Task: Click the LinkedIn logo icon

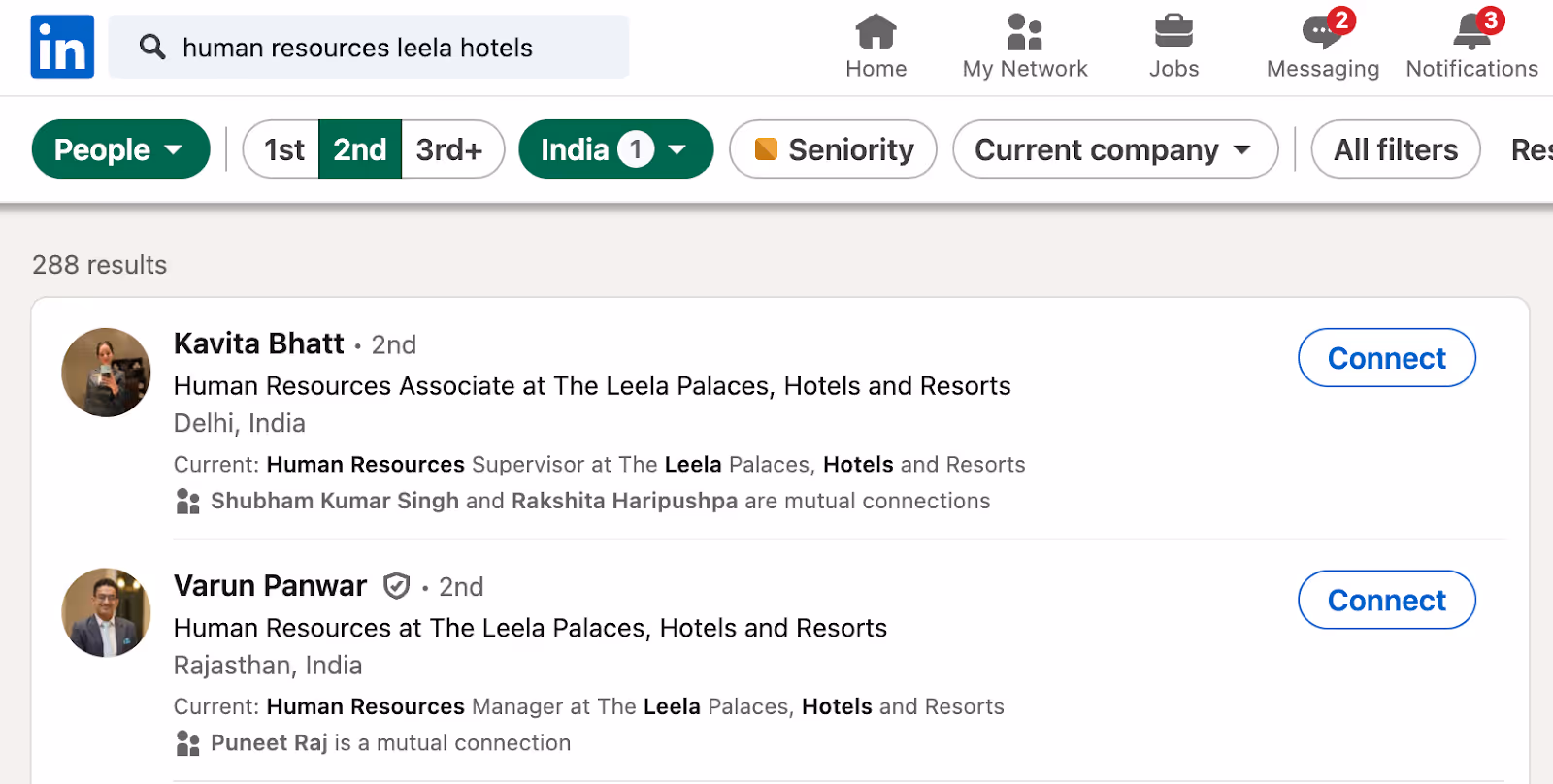Action: pyautogui.click(x=62, y=47)
